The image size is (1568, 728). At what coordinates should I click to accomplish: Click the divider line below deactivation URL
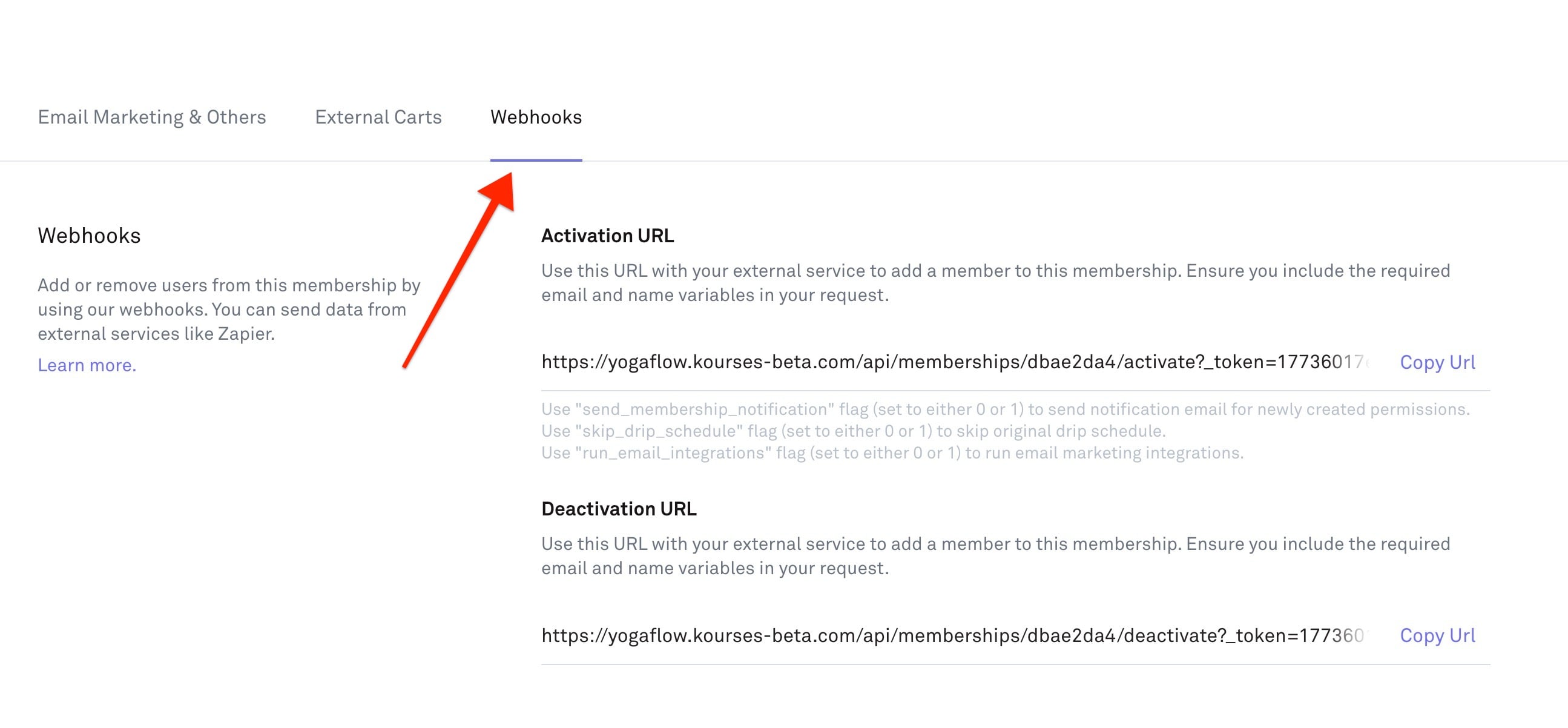point(1015,664)
